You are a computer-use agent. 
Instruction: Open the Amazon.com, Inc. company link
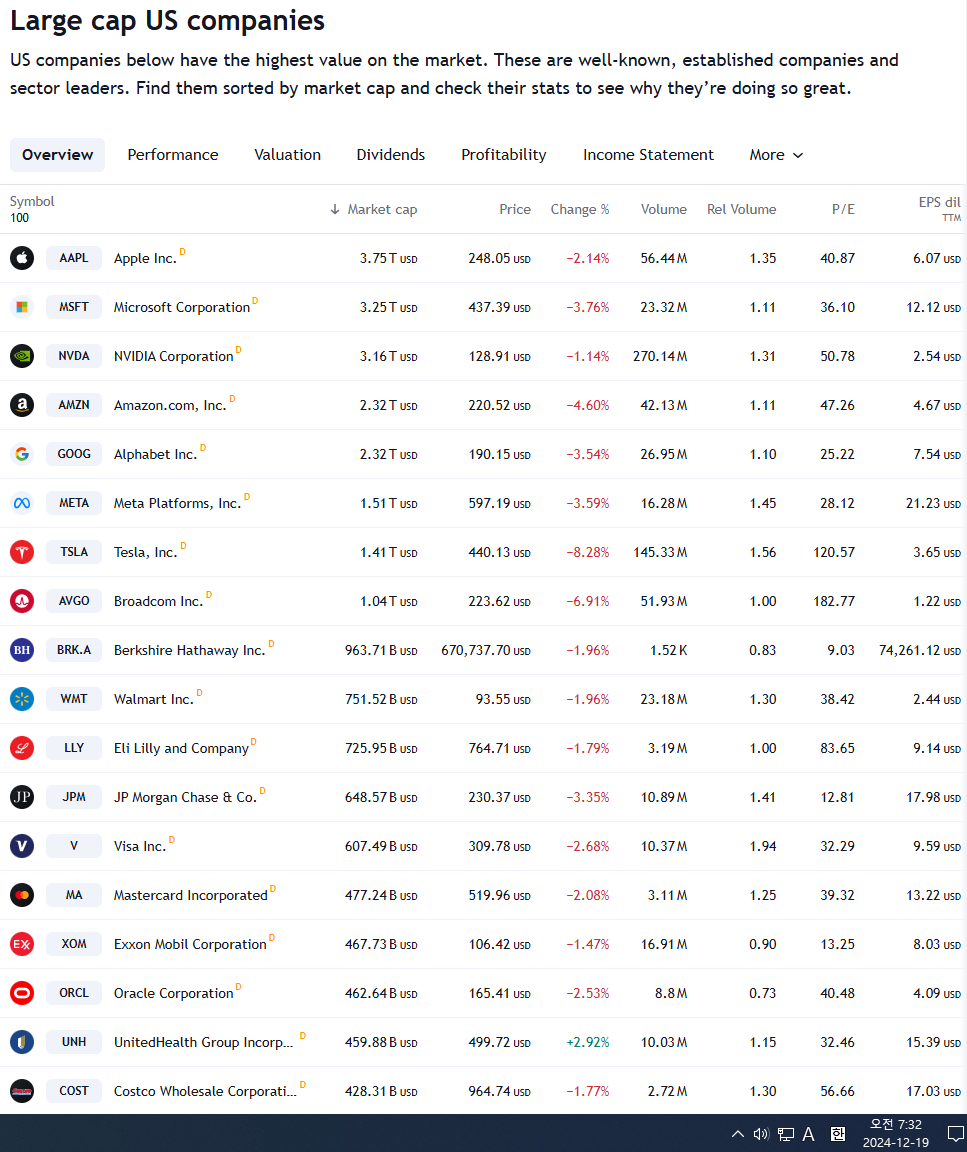pos(170,406)
